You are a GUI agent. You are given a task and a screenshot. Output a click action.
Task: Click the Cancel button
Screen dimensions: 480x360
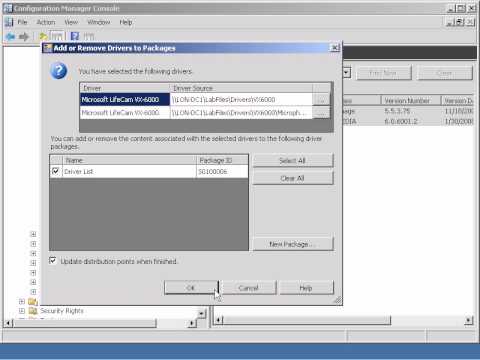pyautogui.click(x=249, y=288)
